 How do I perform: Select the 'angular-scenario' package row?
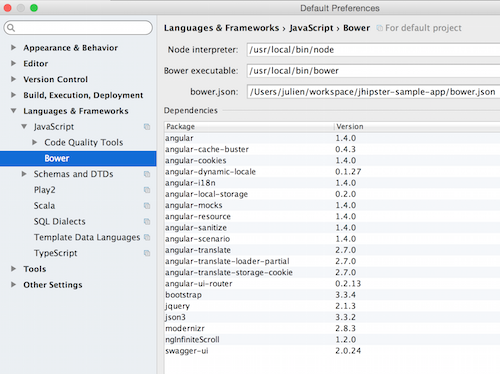(x=332, y=239)
